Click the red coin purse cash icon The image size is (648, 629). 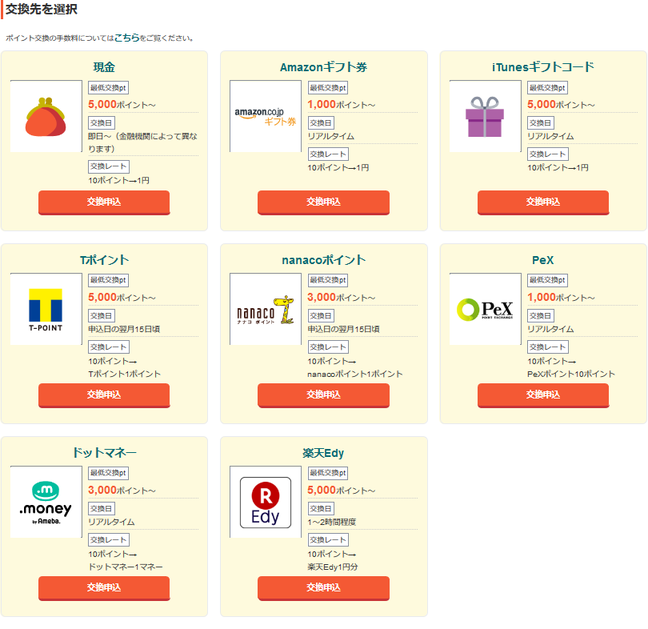46,116
